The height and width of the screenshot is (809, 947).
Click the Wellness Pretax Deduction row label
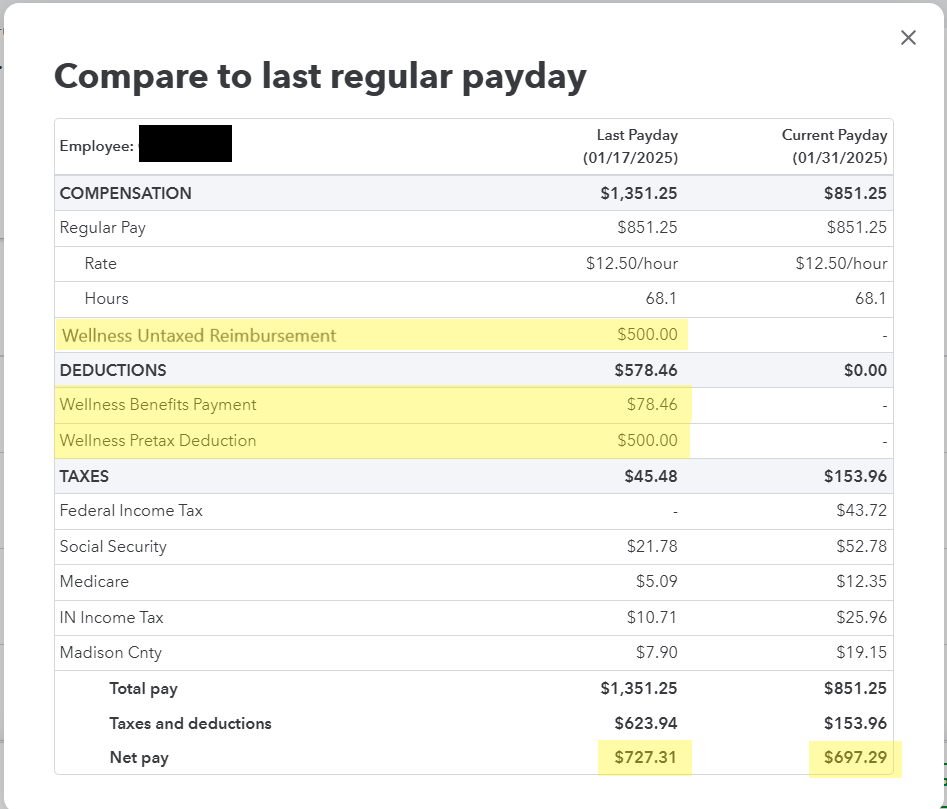pos(158,440)
